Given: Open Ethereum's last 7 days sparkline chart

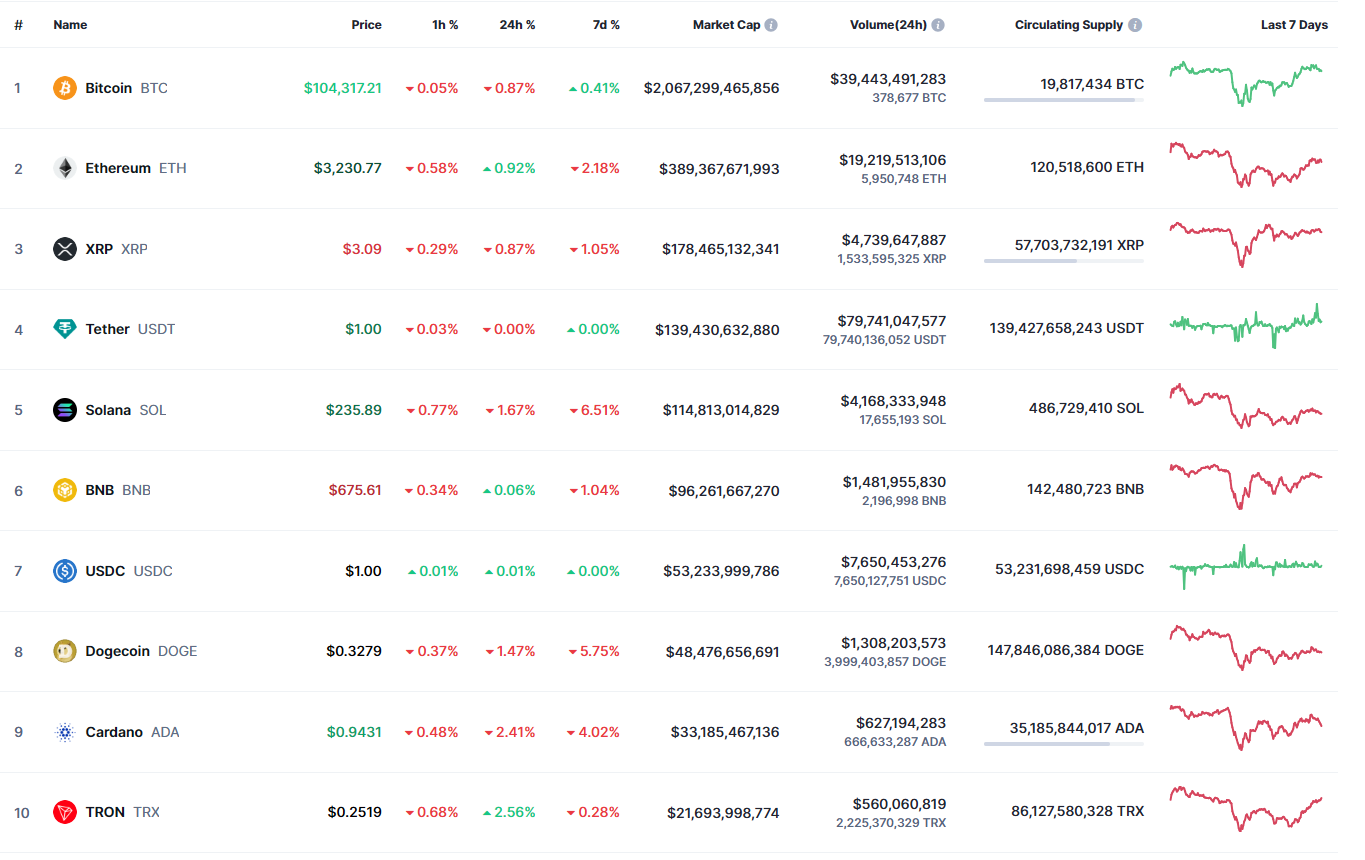Looking at the screenshot, I should coord(1246,165).
